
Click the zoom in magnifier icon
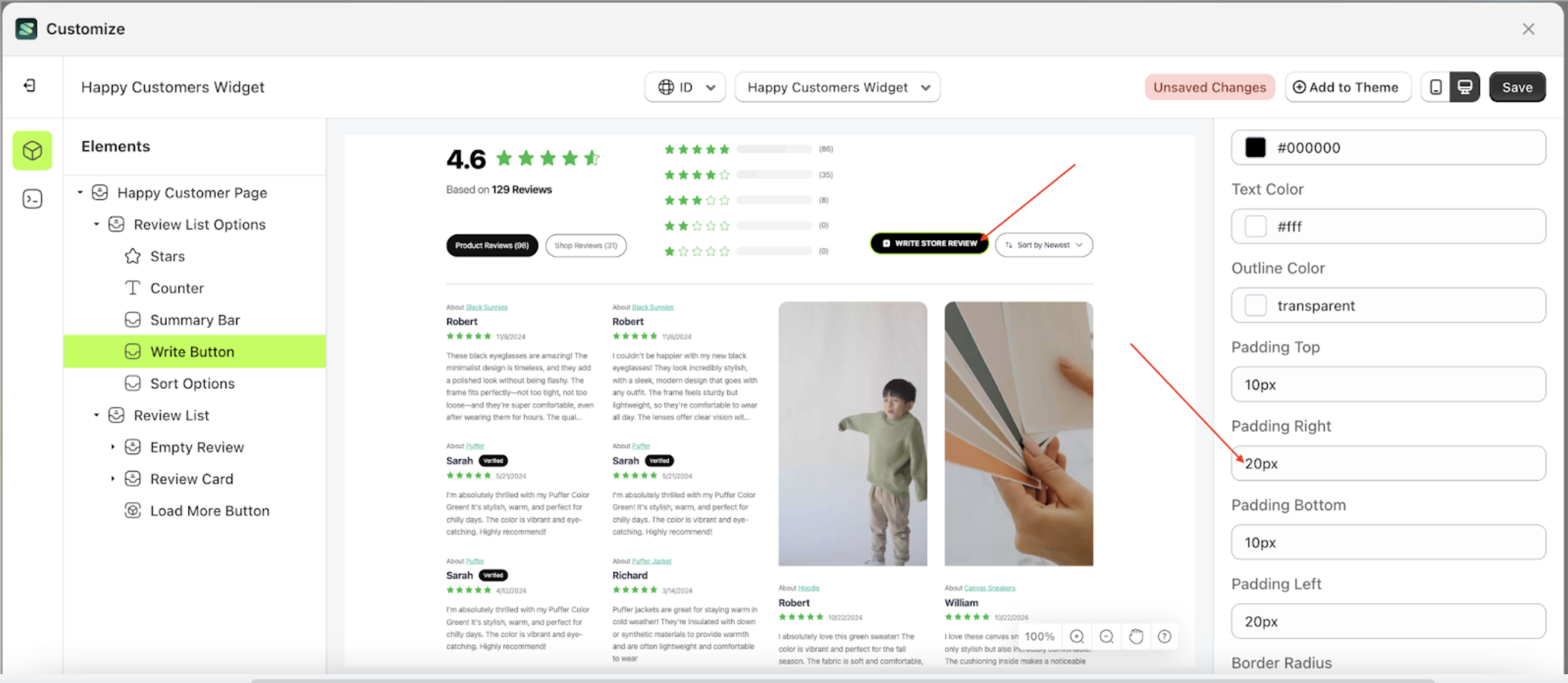(x=1077, y=636)
